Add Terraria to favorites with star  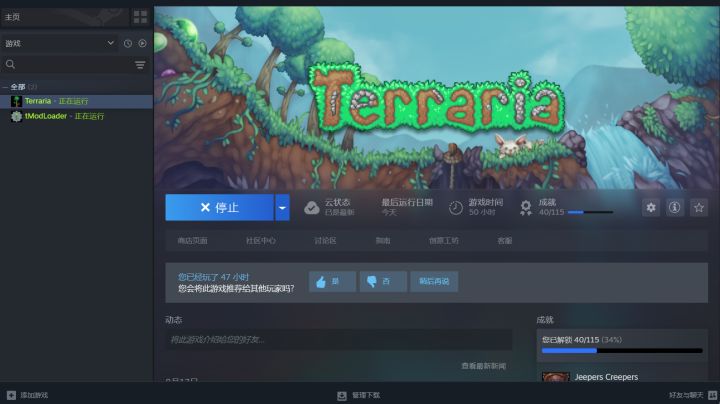(x=699, y=208)
